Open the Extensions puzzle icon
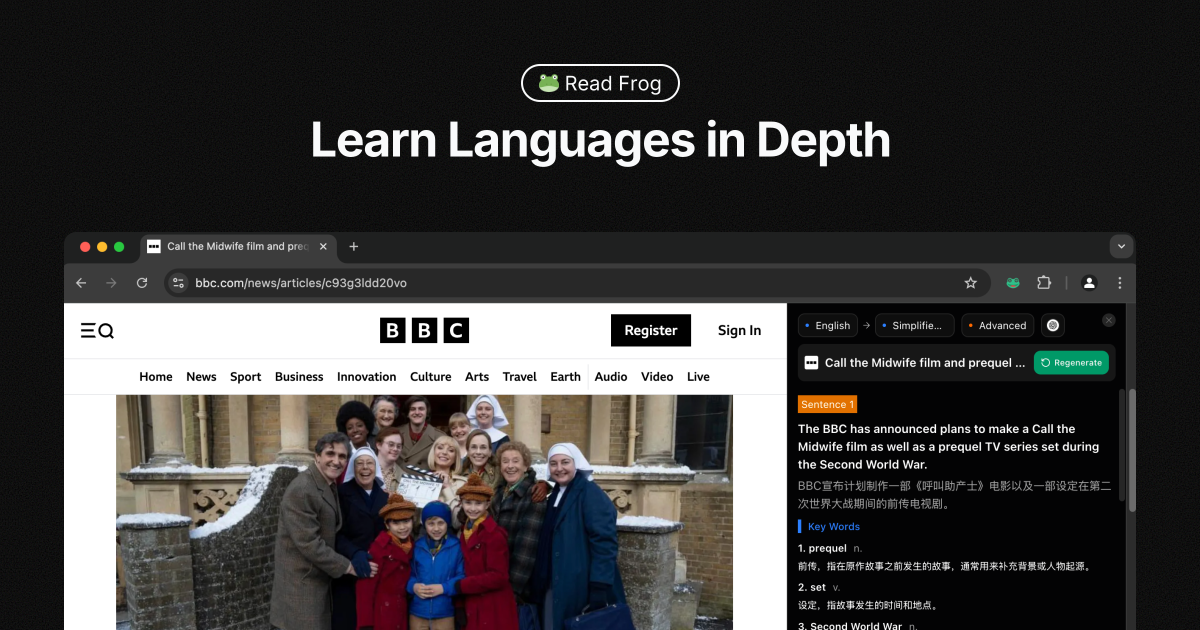Screen dimensions: 1200x630 [x=1044, y=283]
